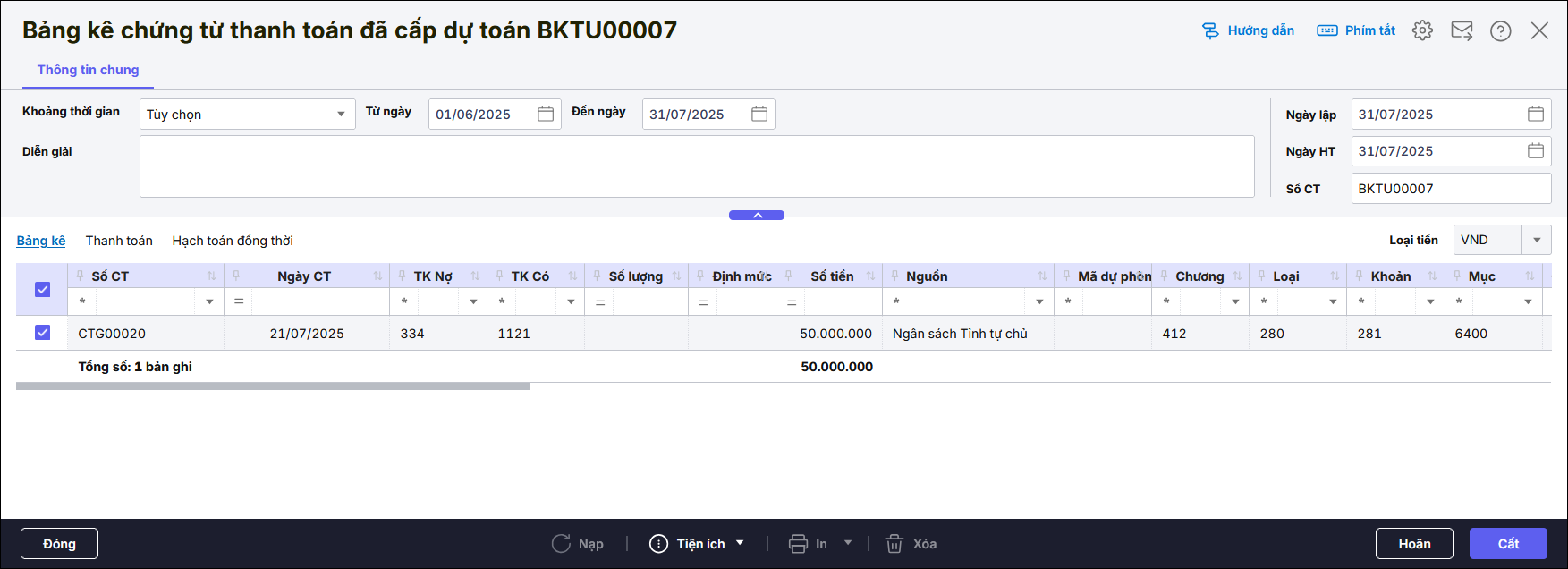Click the Đóng button
This screenshot has width=1568, height=569.
59,544
